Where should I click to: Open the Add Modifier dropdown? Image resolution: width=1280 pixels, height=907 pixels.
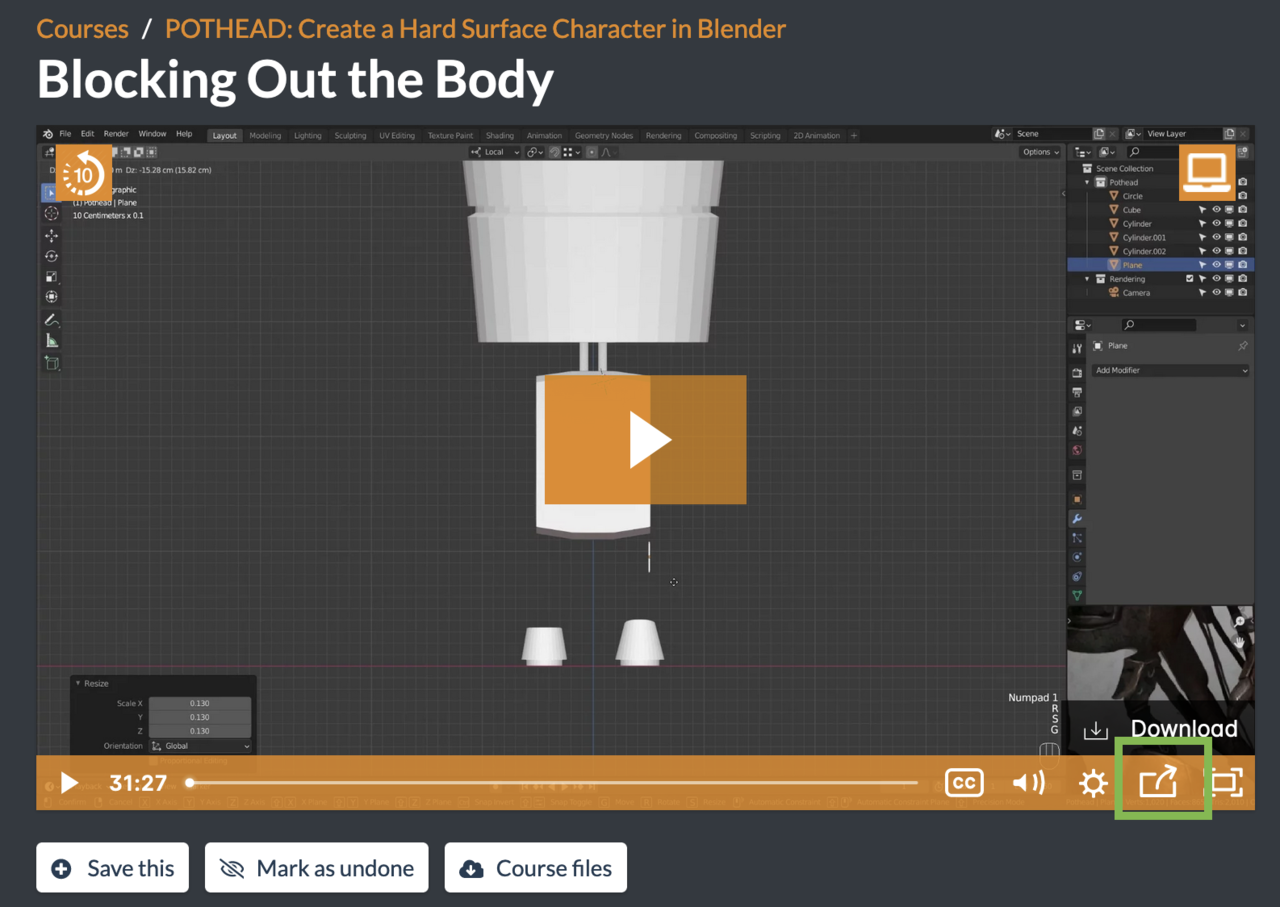tap(1171, 370)
